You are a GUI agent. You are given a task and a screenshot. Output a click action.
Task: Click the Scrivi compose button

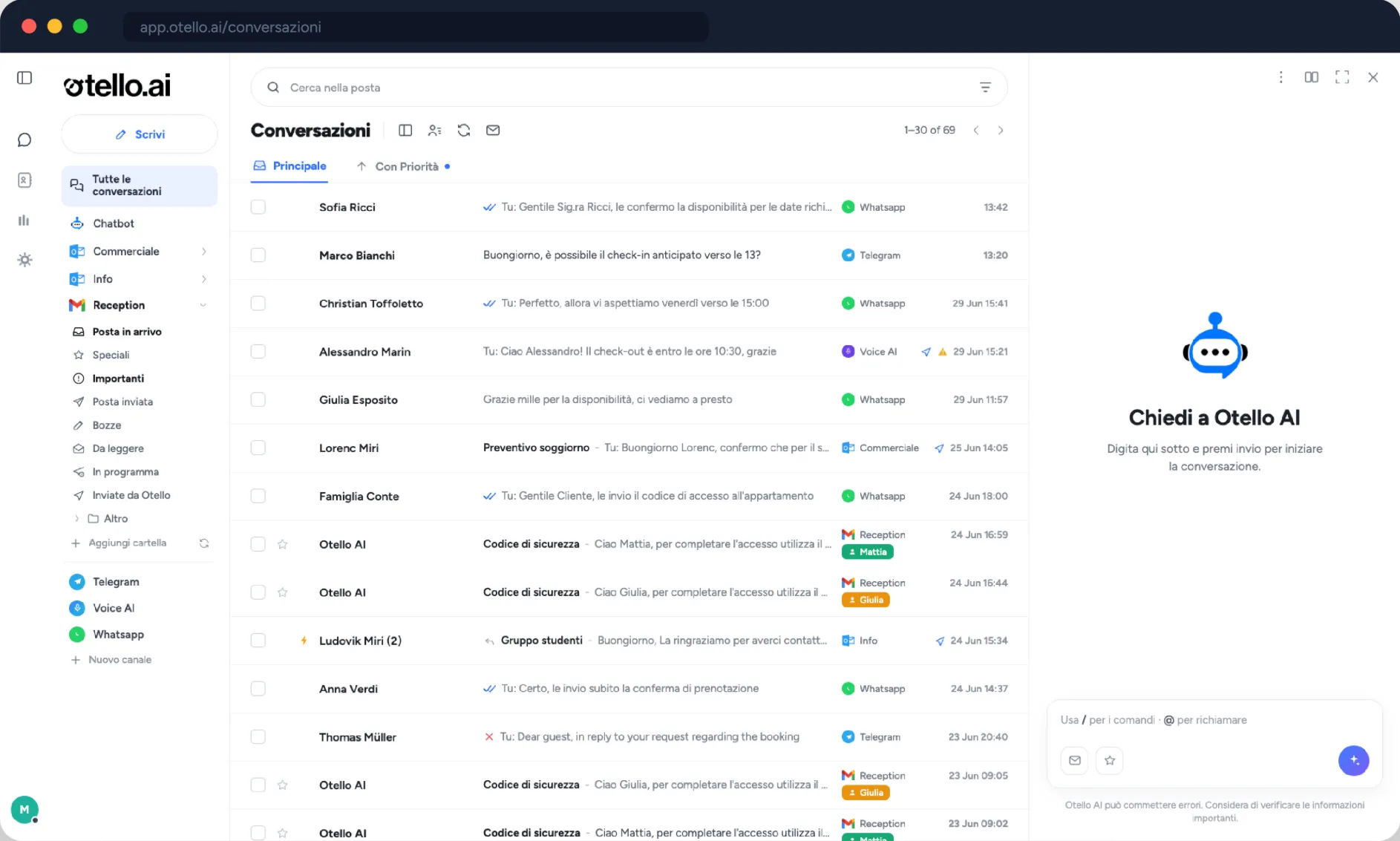140,134
